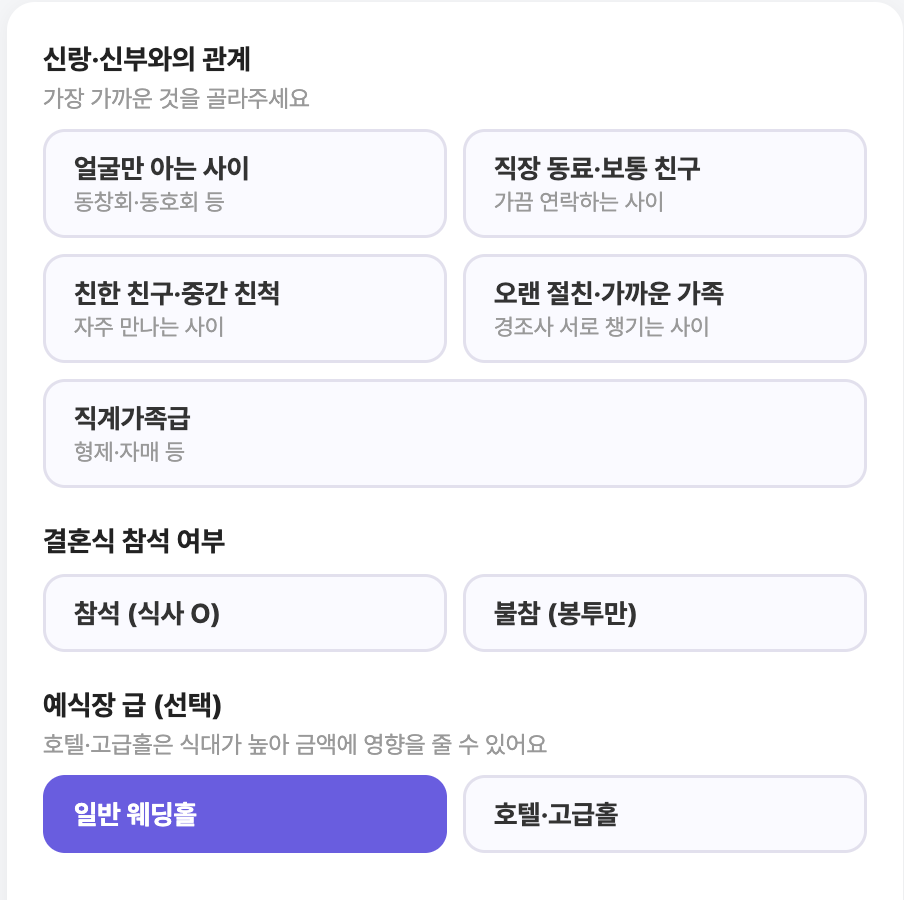Choose the 직계가족급 relationship card
Image resolution: width=904 pixels, height=900 pixels.
(455, 434)
